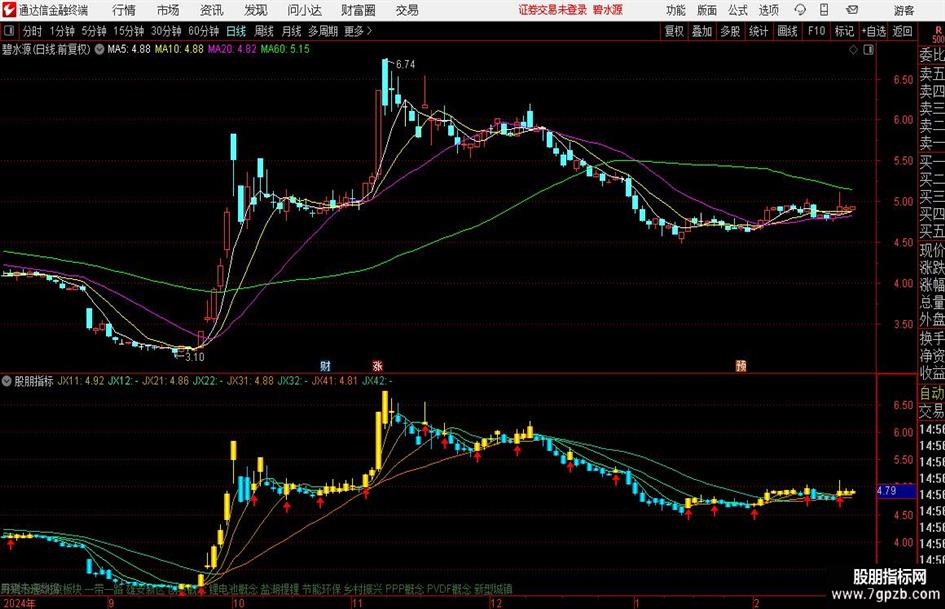Open the 问小达 menu
The height and width of the screenshot is (609, 945).
(x=304, y=10)
